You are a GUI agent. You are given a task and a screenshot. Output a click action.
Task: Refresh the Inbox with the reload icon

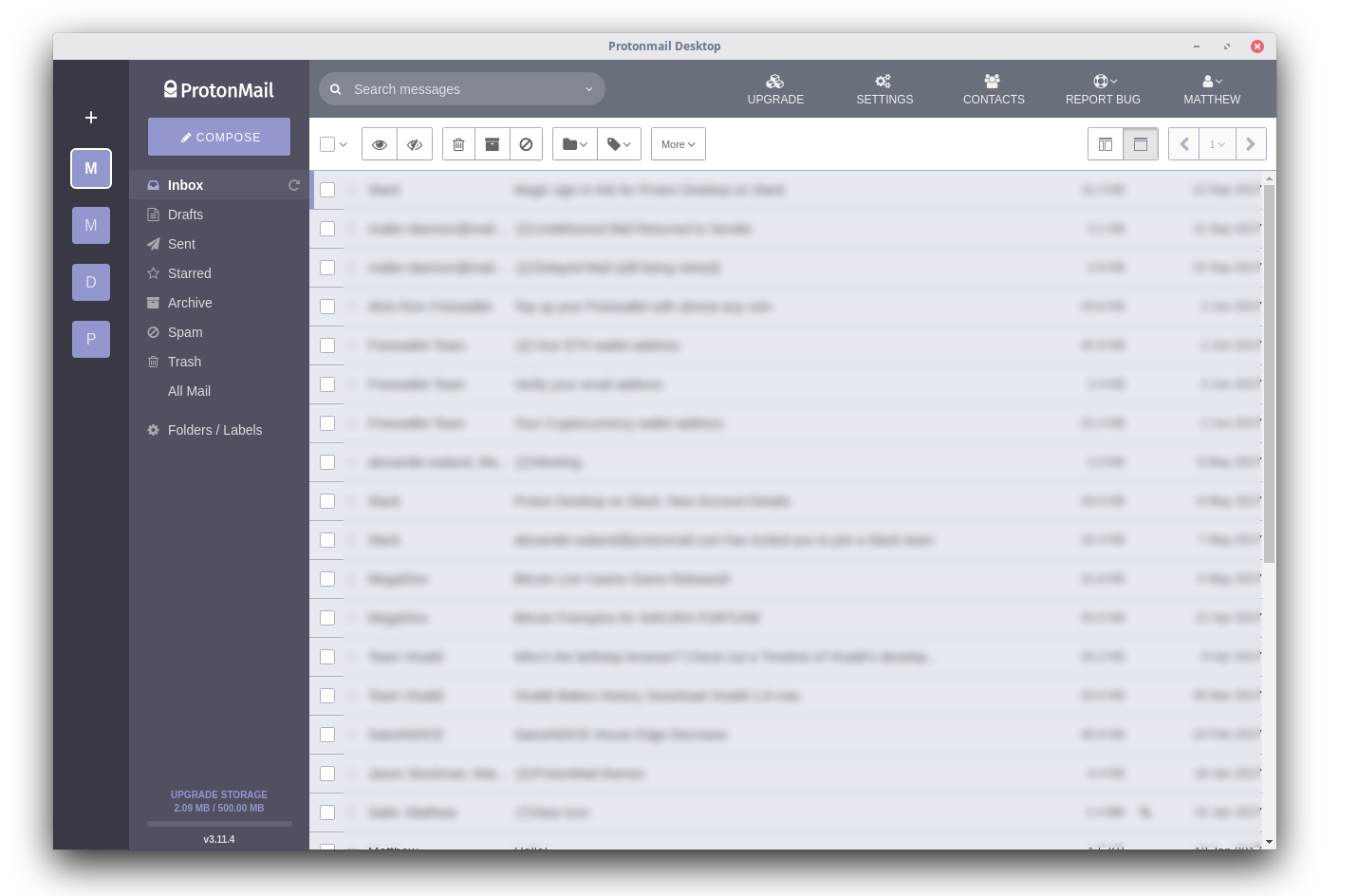pos(294,185)
